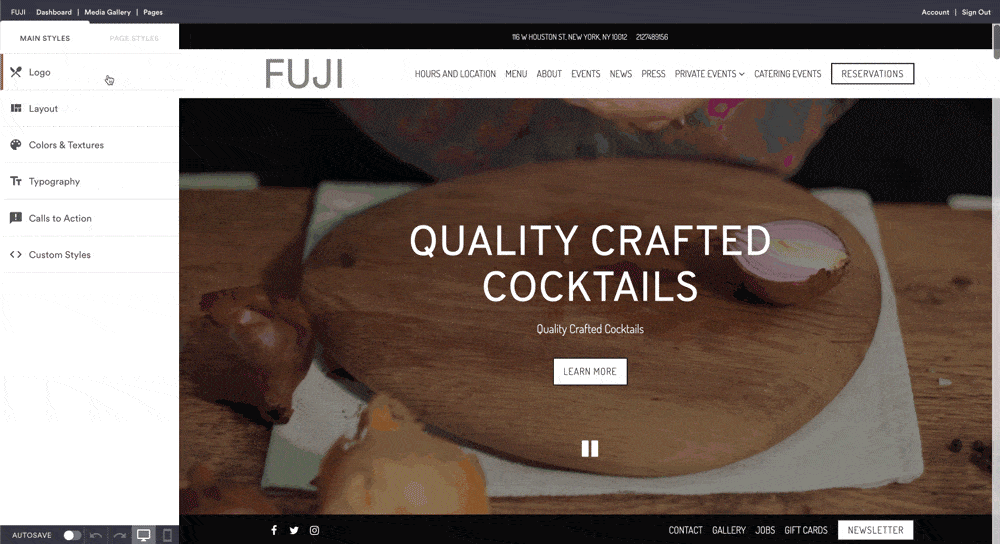Open Custom Styles code icon
This screenshot has width=1000, height=544.
point(16,254)
